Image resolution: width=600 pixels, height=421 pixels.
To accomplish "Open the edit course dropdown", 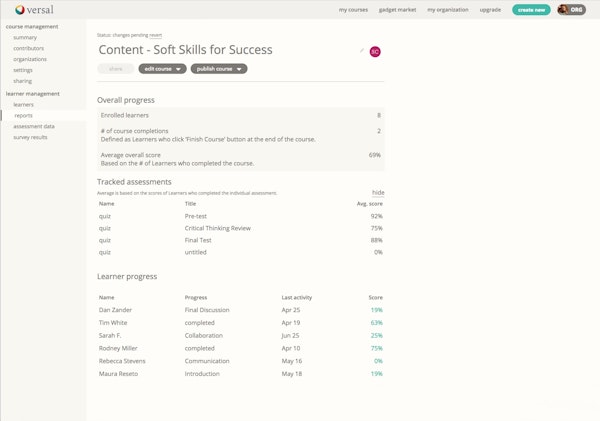I will [162, 69].
